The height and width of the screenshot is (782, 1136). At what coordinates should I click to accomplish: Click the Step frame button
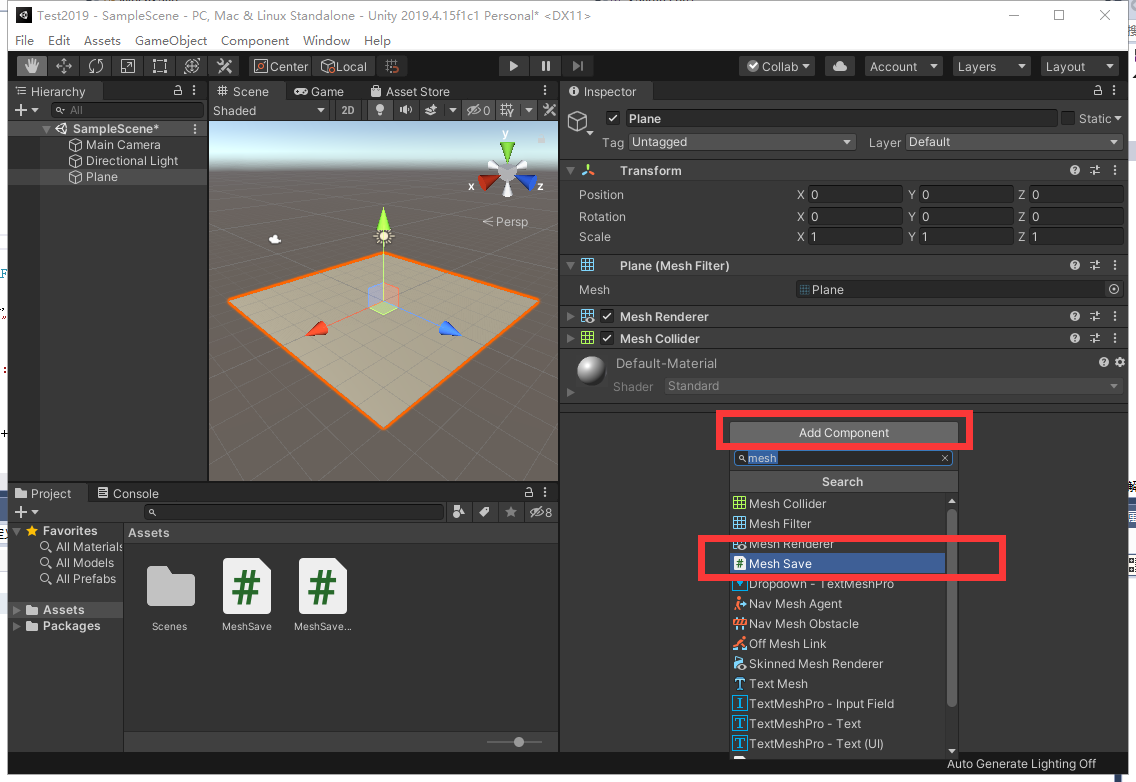coord(577,66)
